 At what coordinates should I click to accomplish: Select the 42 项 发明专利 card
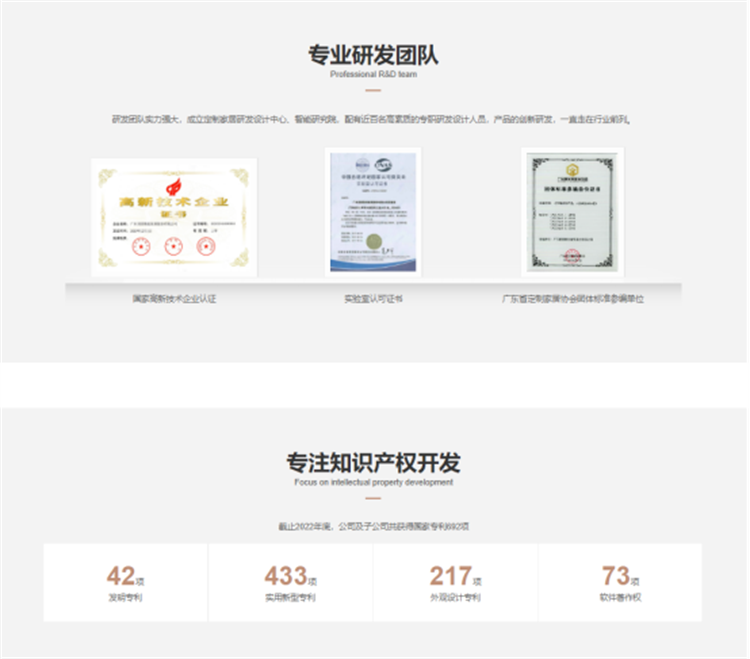[126, 582]
